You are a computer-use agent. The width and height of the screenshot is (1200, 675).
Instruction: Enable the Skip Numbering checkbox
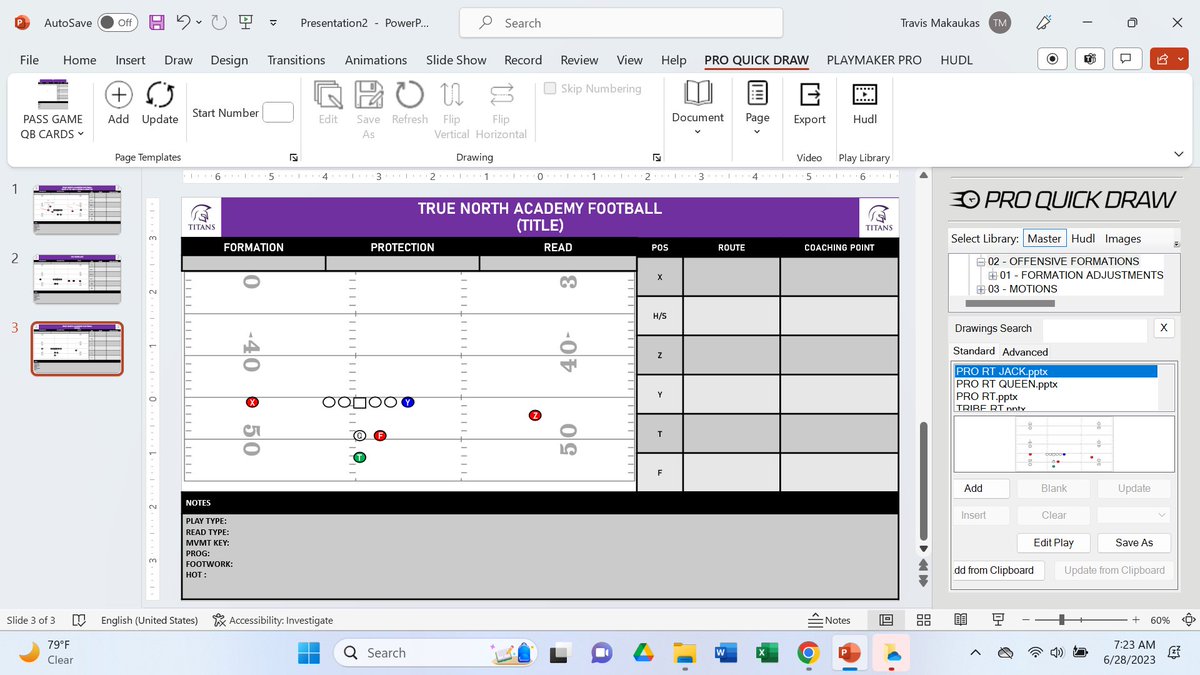click(549, 88)
